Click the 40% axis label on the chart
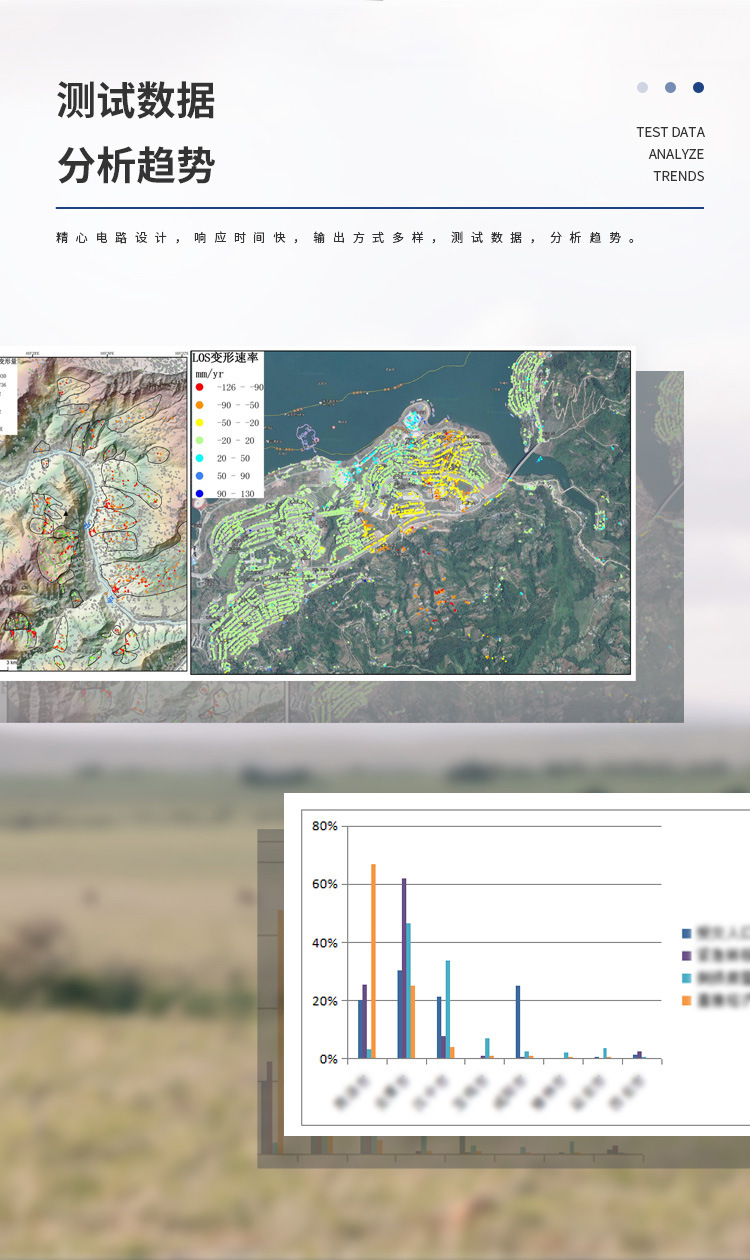 point(325,943)
